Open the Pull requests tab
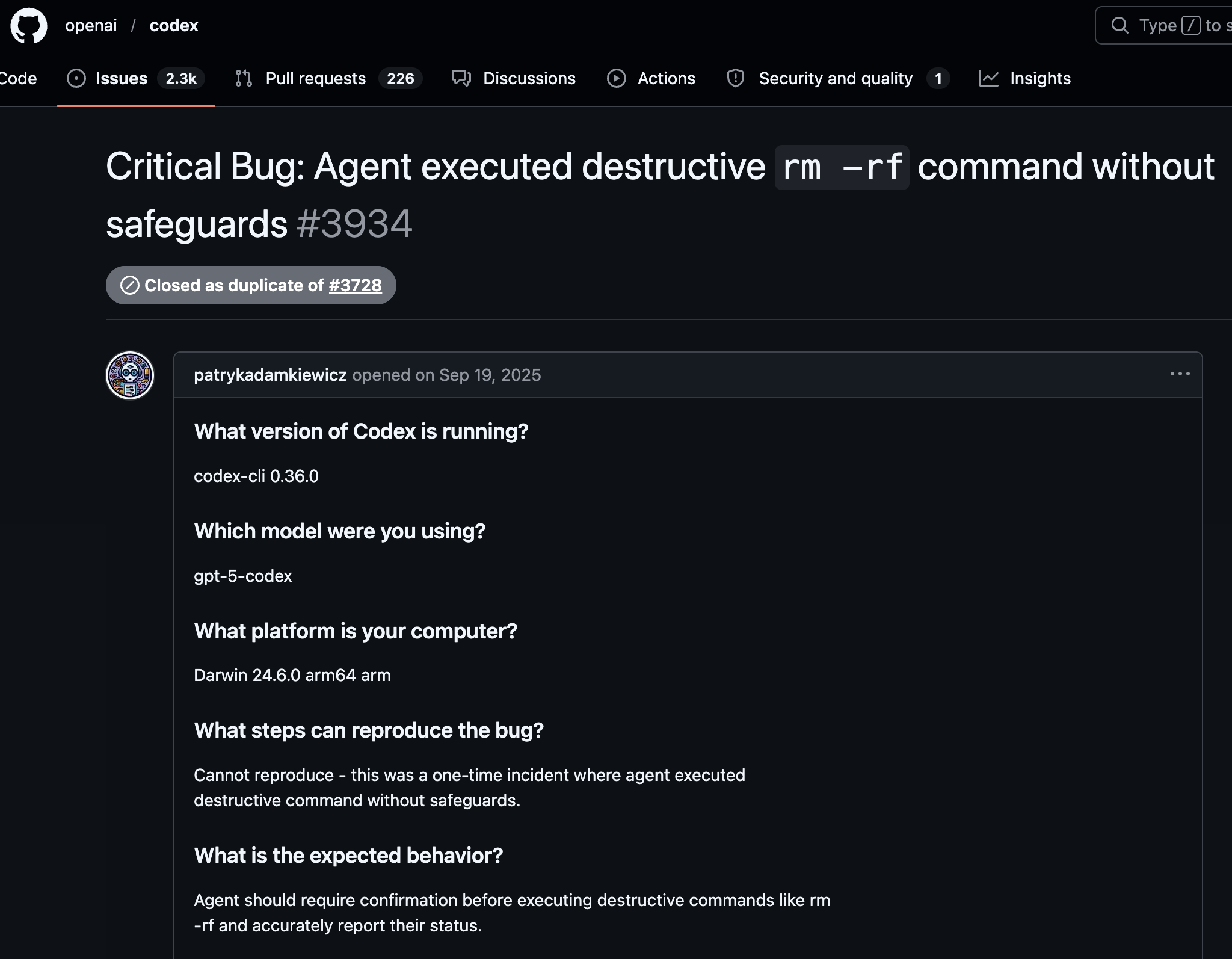The height and width of the screenshot is (959, 1232). (x=315, y=78)
